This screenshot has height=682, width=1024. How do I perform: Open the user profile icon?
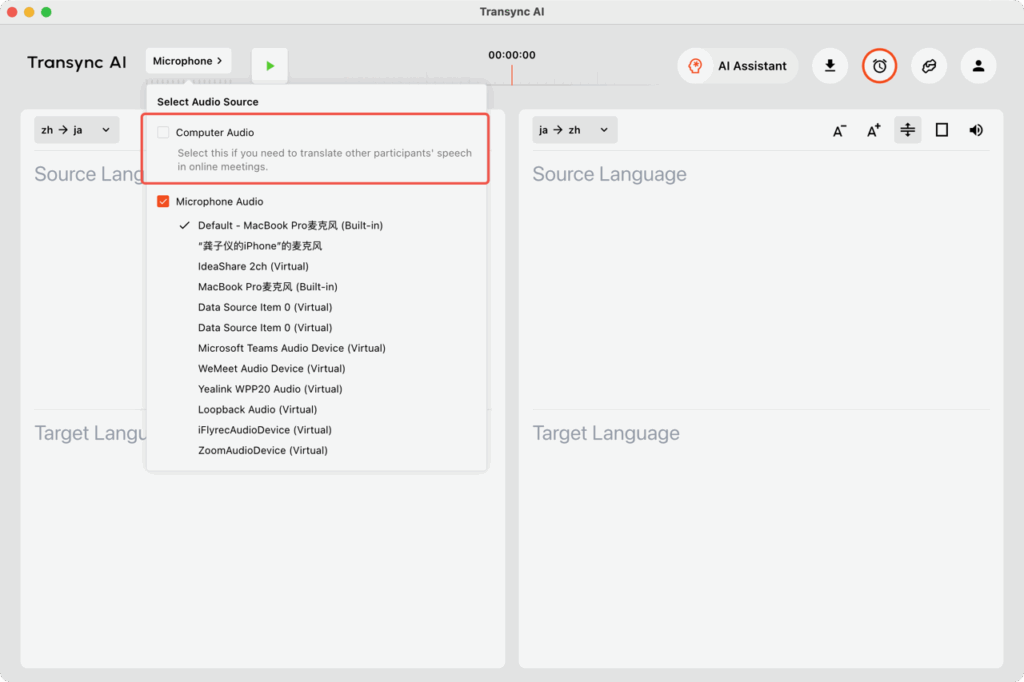click(x=978, y=66)
